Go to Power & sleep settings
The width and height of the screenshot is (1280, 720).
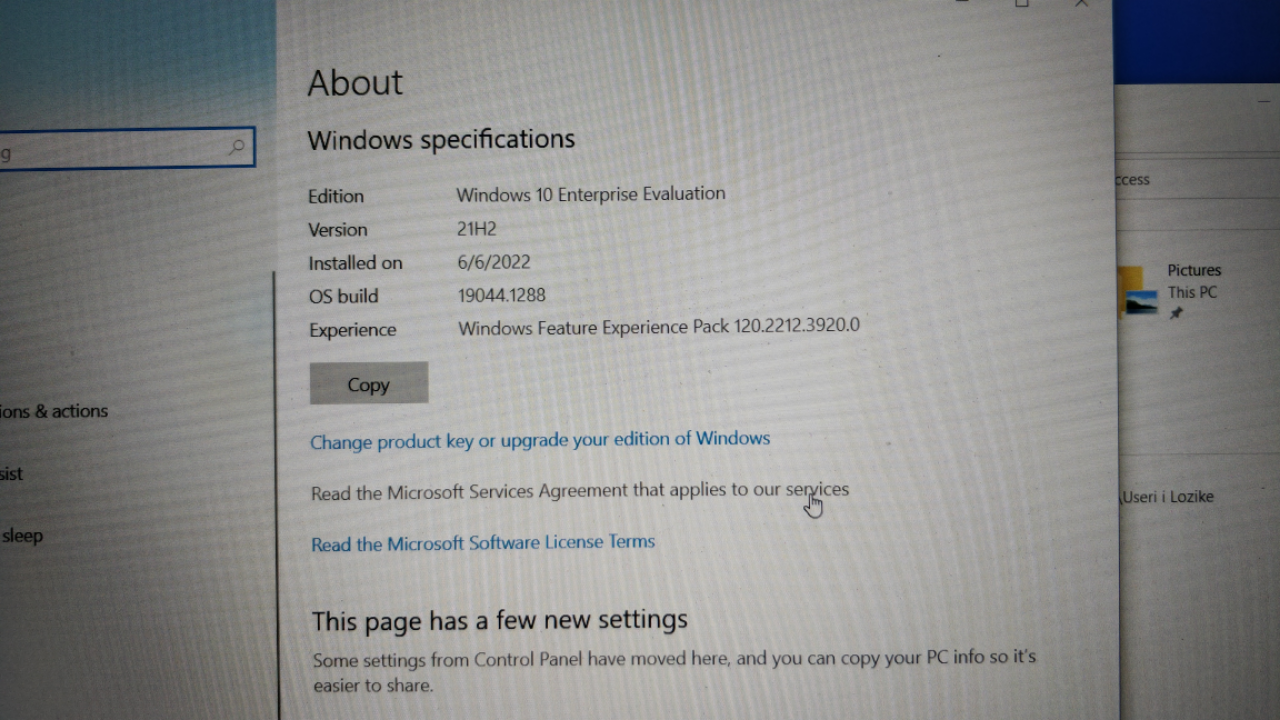(22, 536)
